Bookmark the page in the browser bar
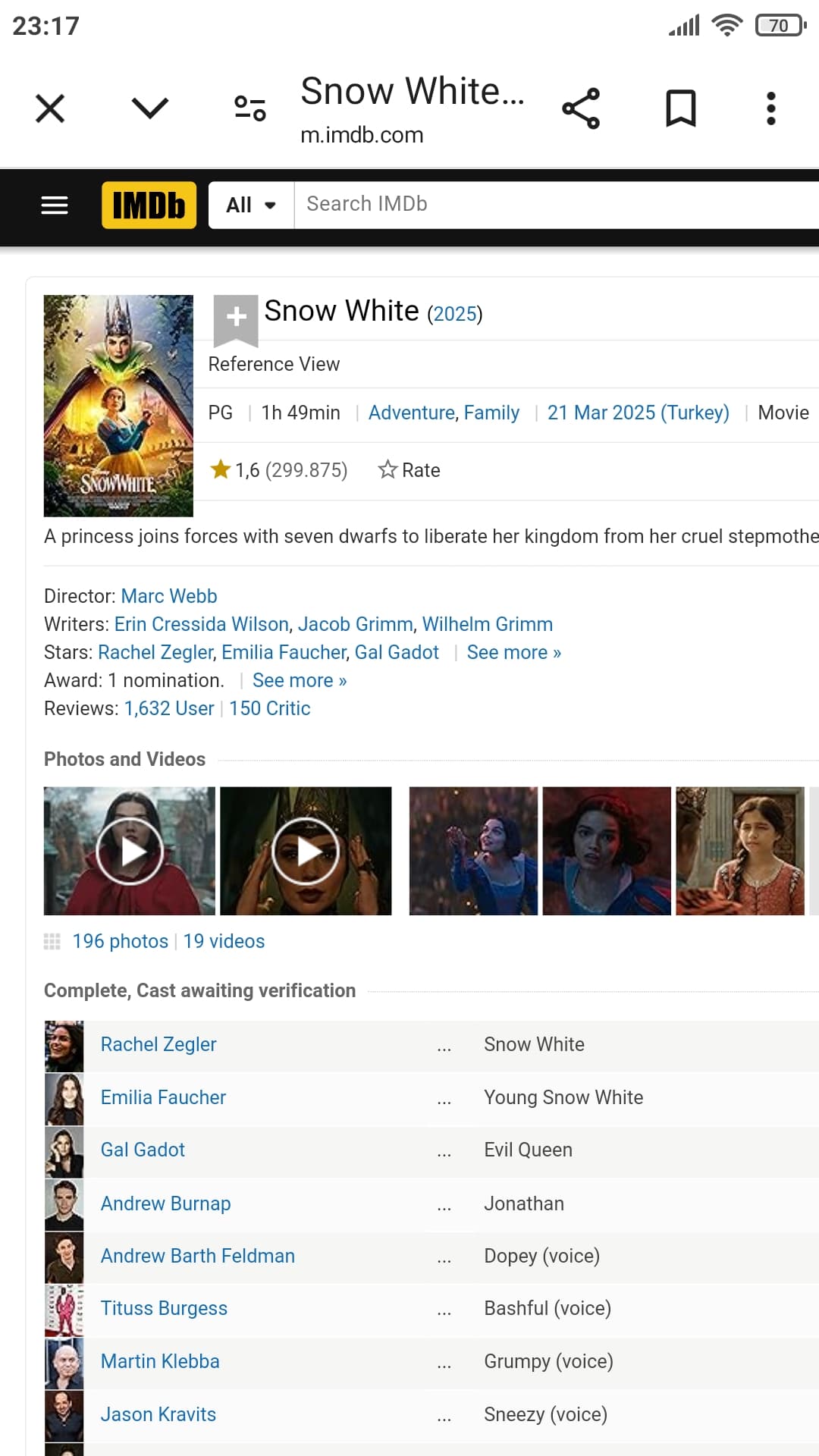Viewport: 819px width, 1456px height. click(x=680, y=108)
